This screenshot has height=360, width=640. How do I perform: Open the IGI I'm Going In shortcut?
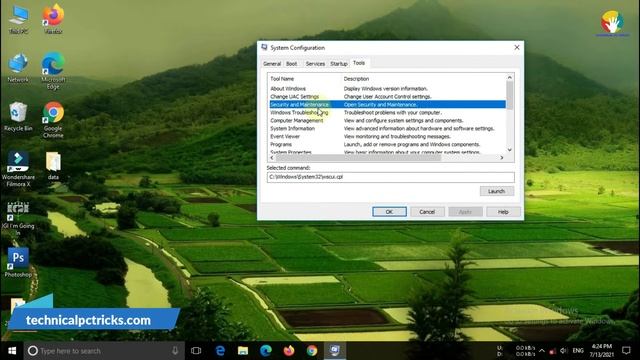coord(18,218)
